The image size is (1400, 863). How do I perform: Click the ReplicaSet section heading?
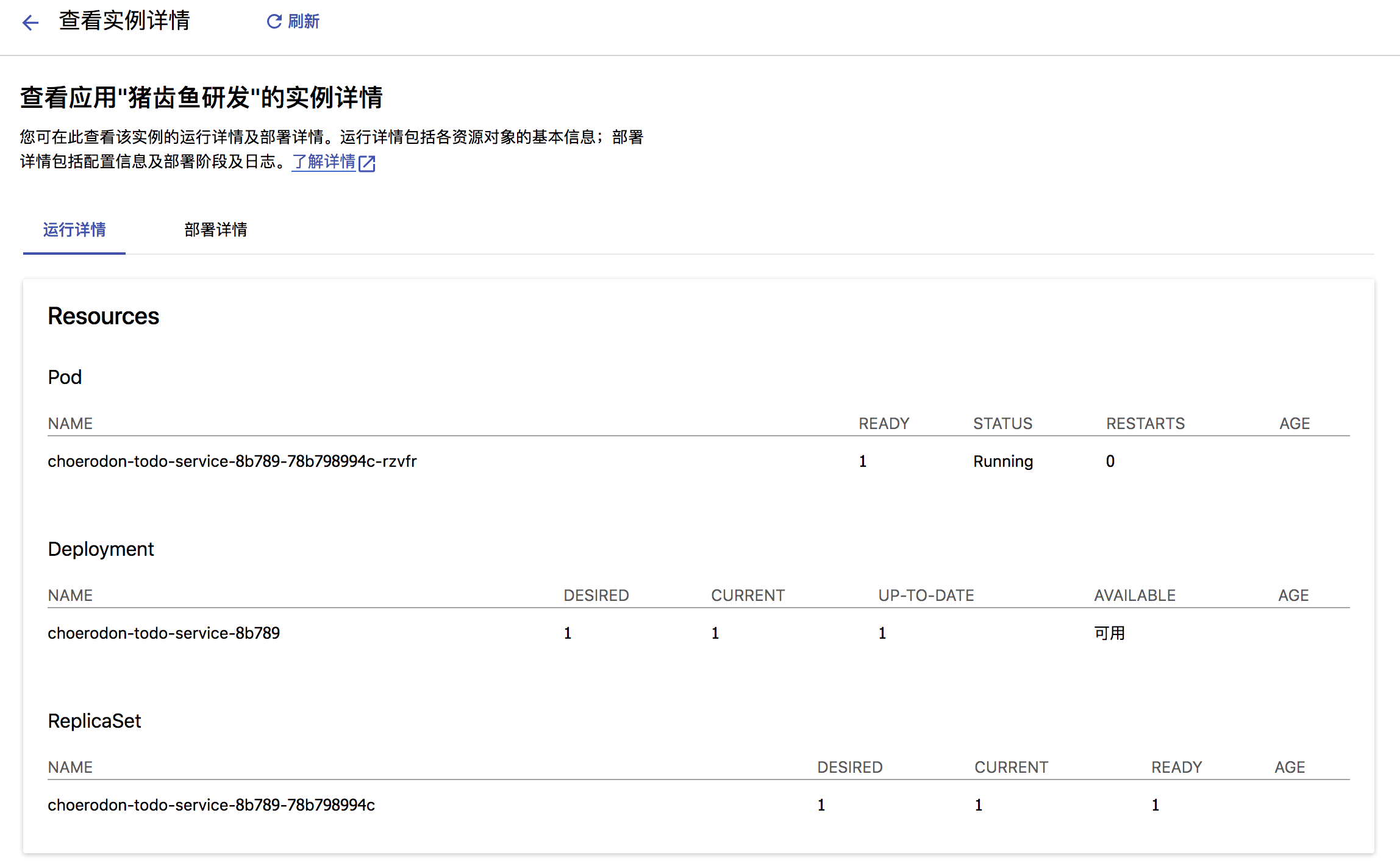[x=95, y=721]
